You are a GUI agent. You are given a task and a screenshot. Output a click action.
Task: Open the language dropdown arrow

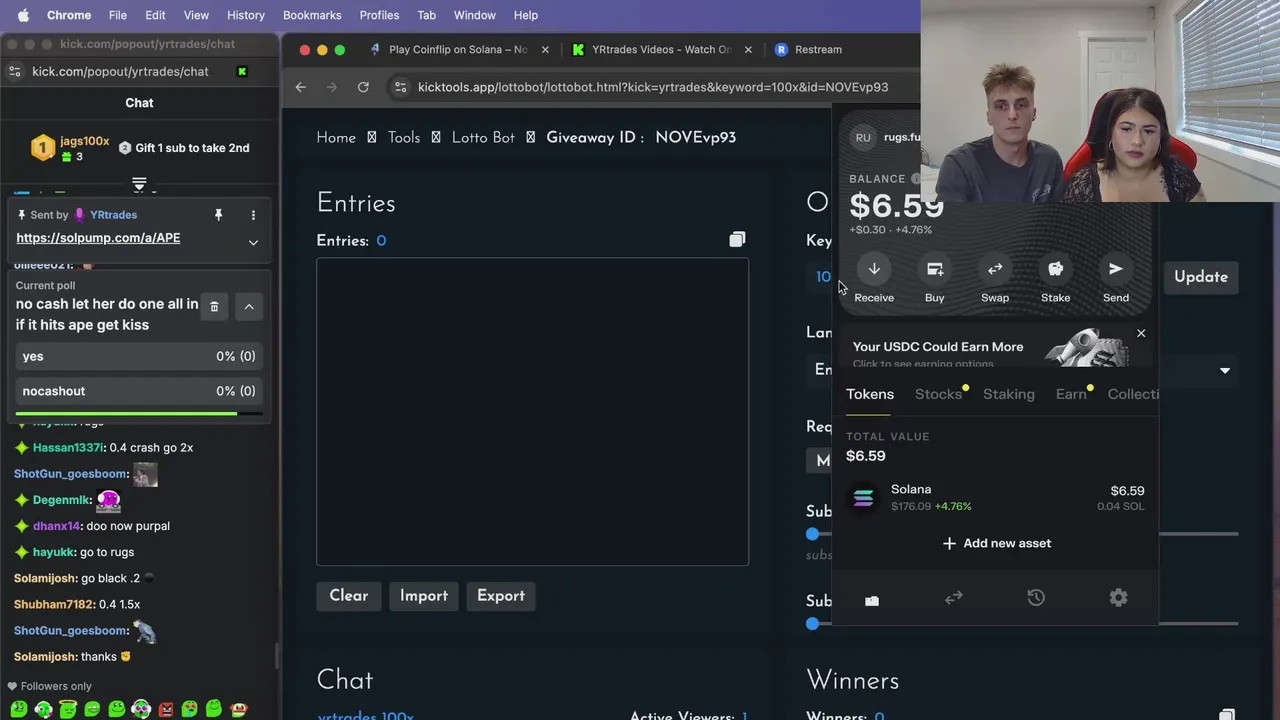(1225, 371)
